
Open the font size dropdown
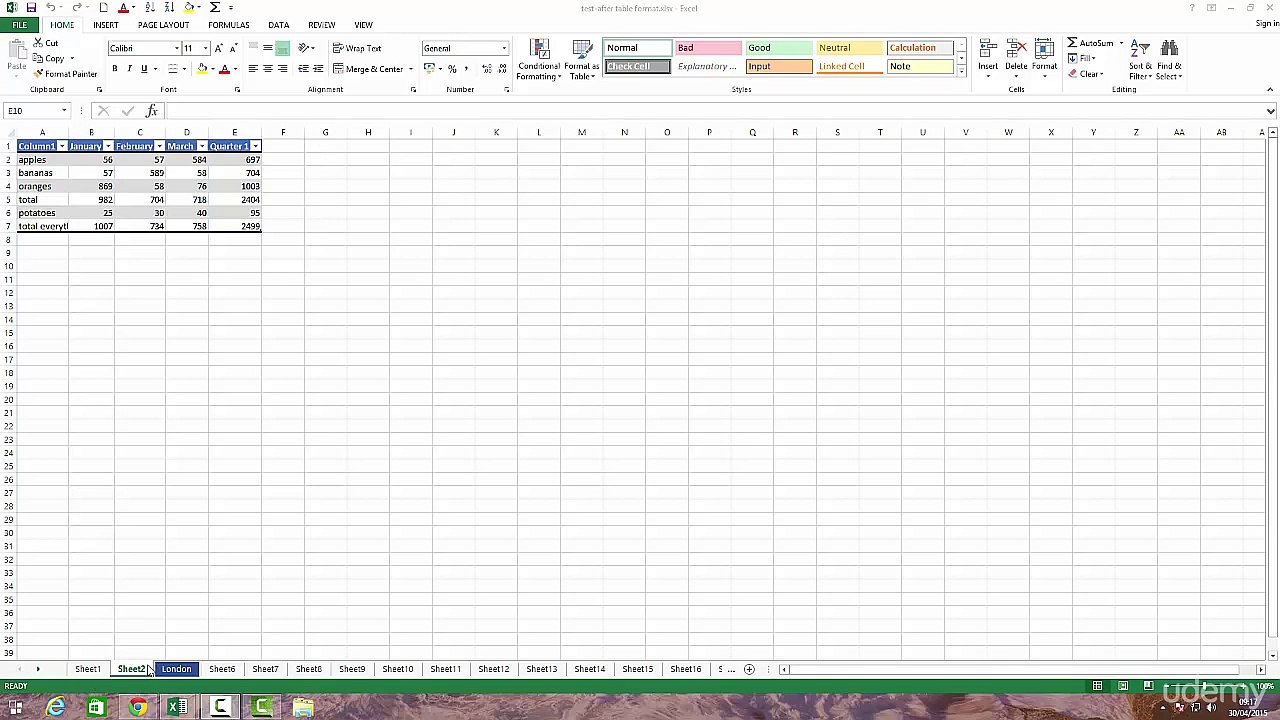[x=205, y=48]
